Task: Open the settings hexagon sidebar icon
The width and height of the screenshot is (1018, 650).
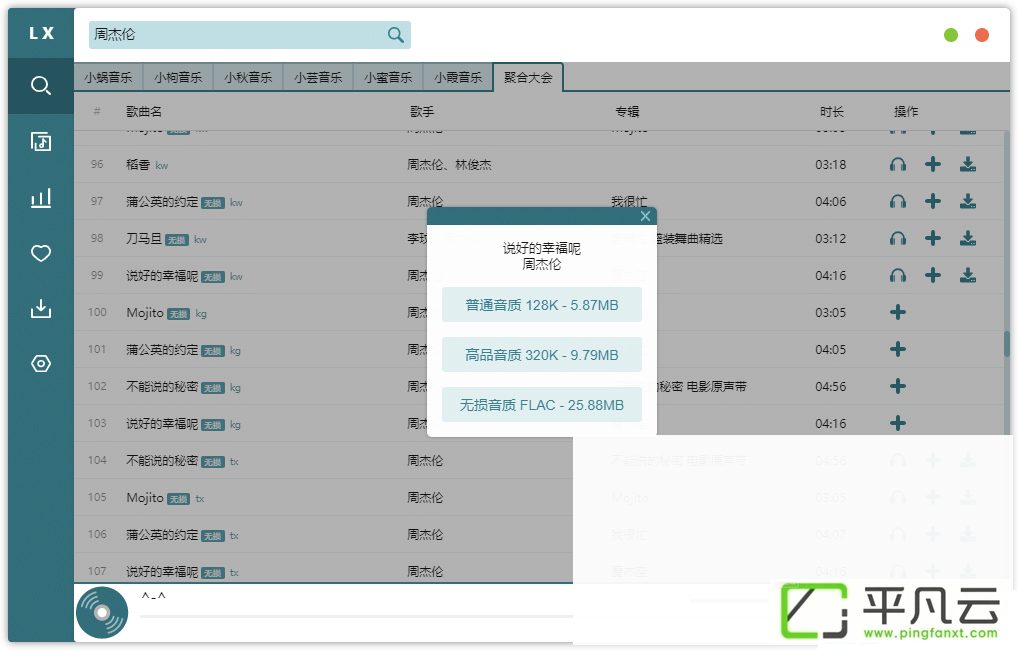Action: click(x=41, y=364)
